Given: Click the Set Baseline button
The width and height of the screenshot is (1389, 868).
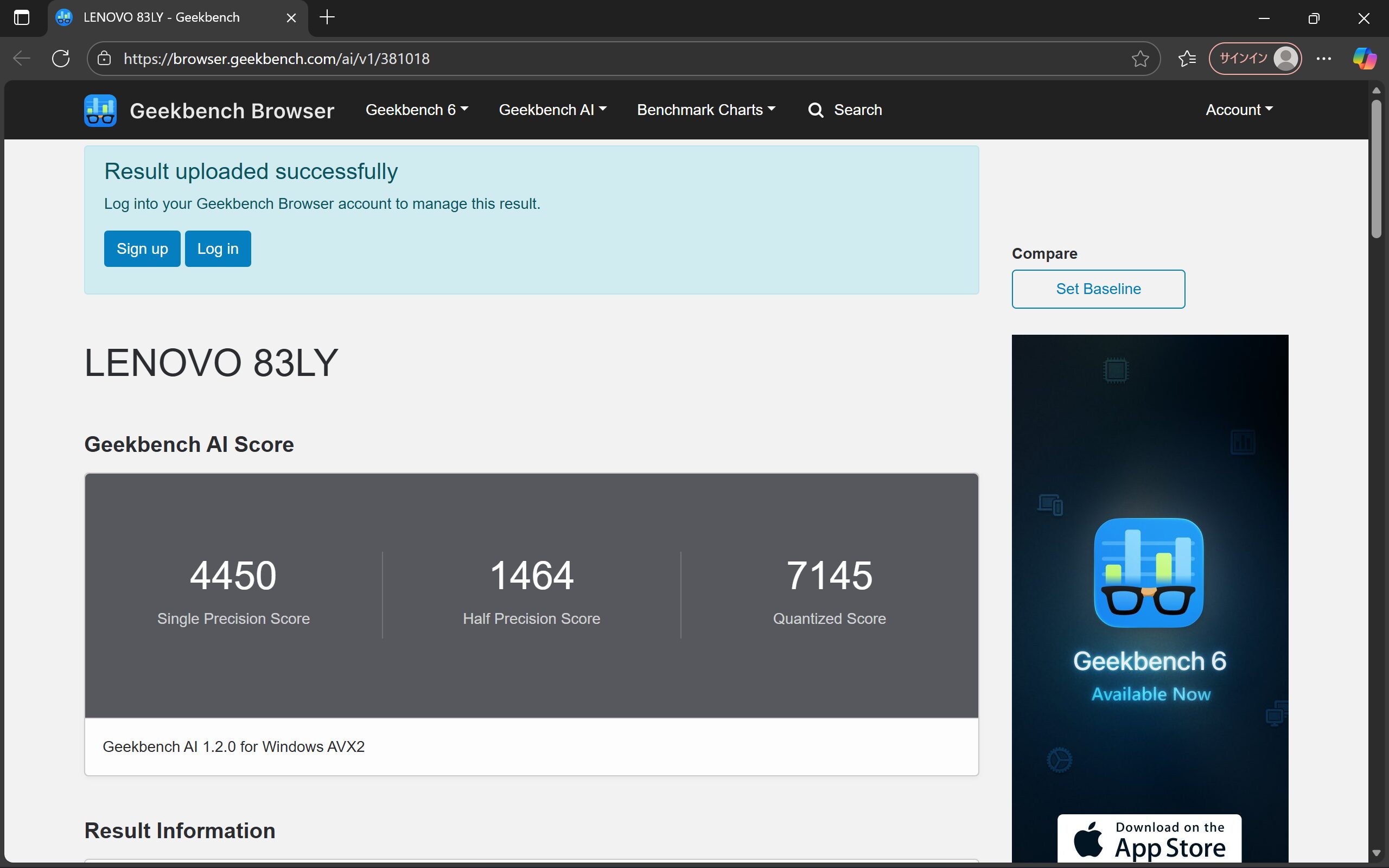Looking at the screenshot, I should pos(1098,289).
